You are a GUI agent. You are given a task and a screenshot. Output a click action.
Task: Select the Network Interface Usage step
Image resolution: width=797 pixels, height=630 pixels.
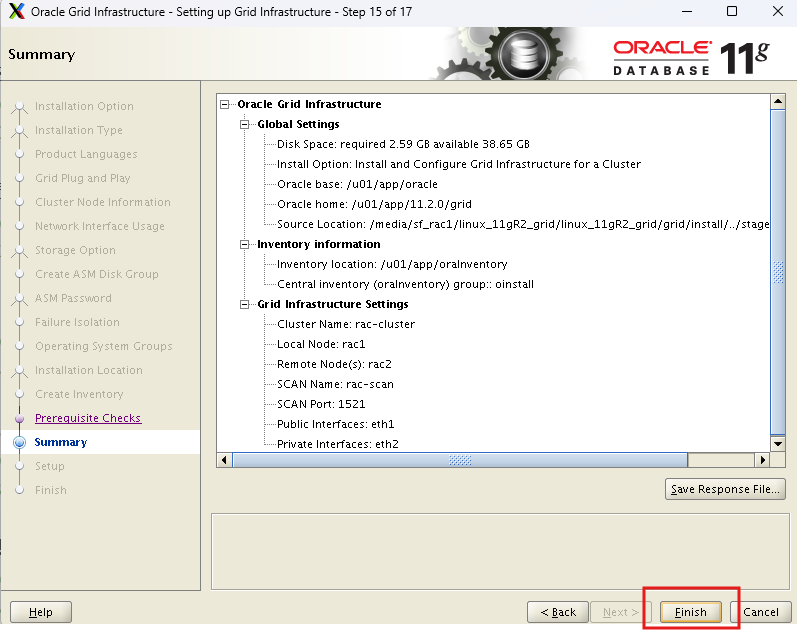click(x=100, y=226)
